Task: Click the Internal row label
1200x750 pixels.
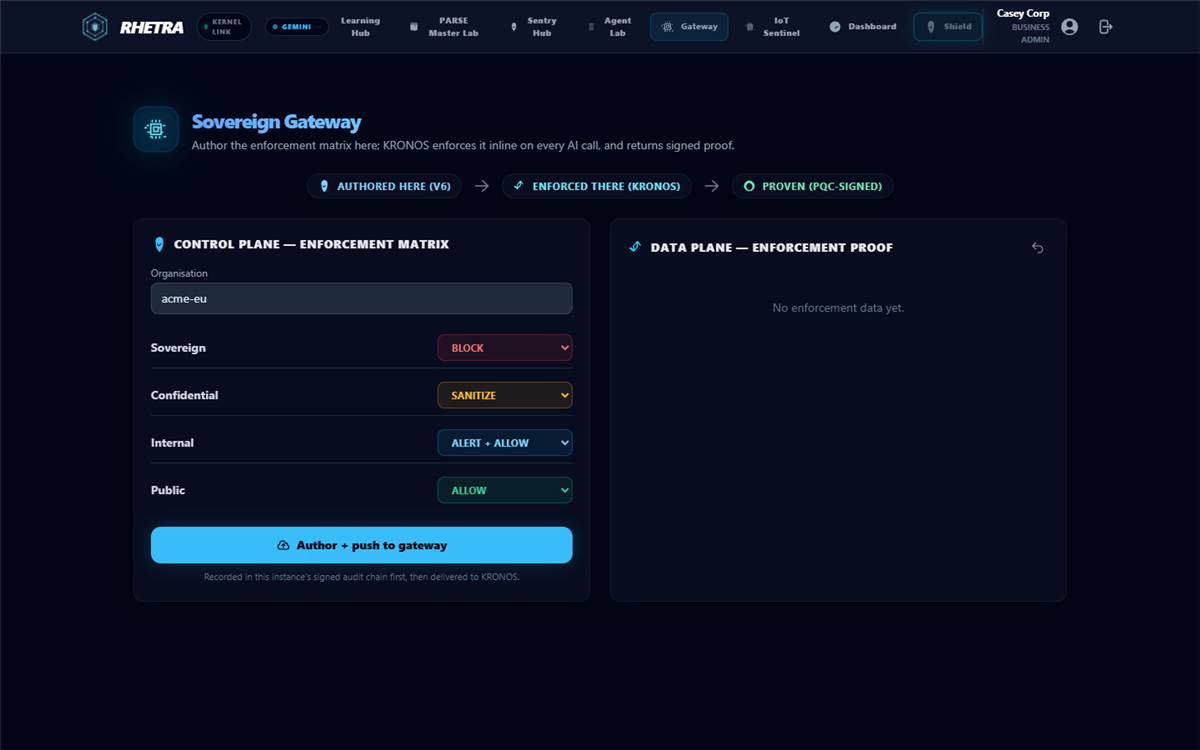Action: click(172, 442)
